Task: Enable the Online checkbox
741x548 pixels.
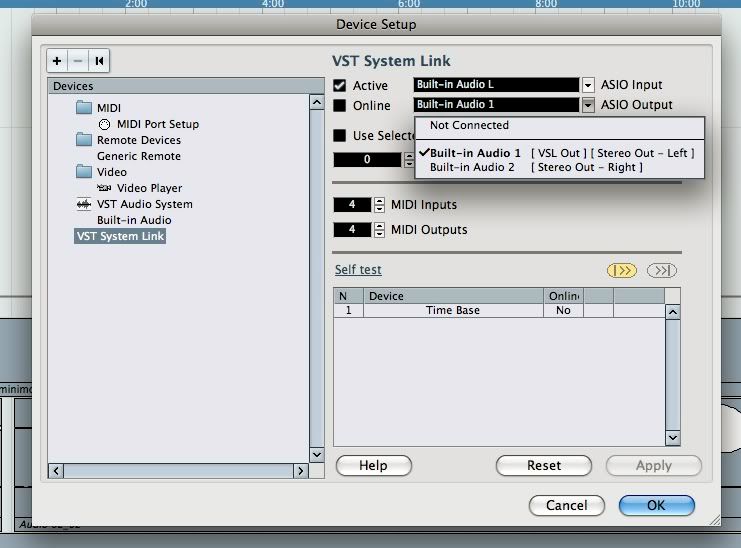Action: pyautogui.click(x=339, y=105)
